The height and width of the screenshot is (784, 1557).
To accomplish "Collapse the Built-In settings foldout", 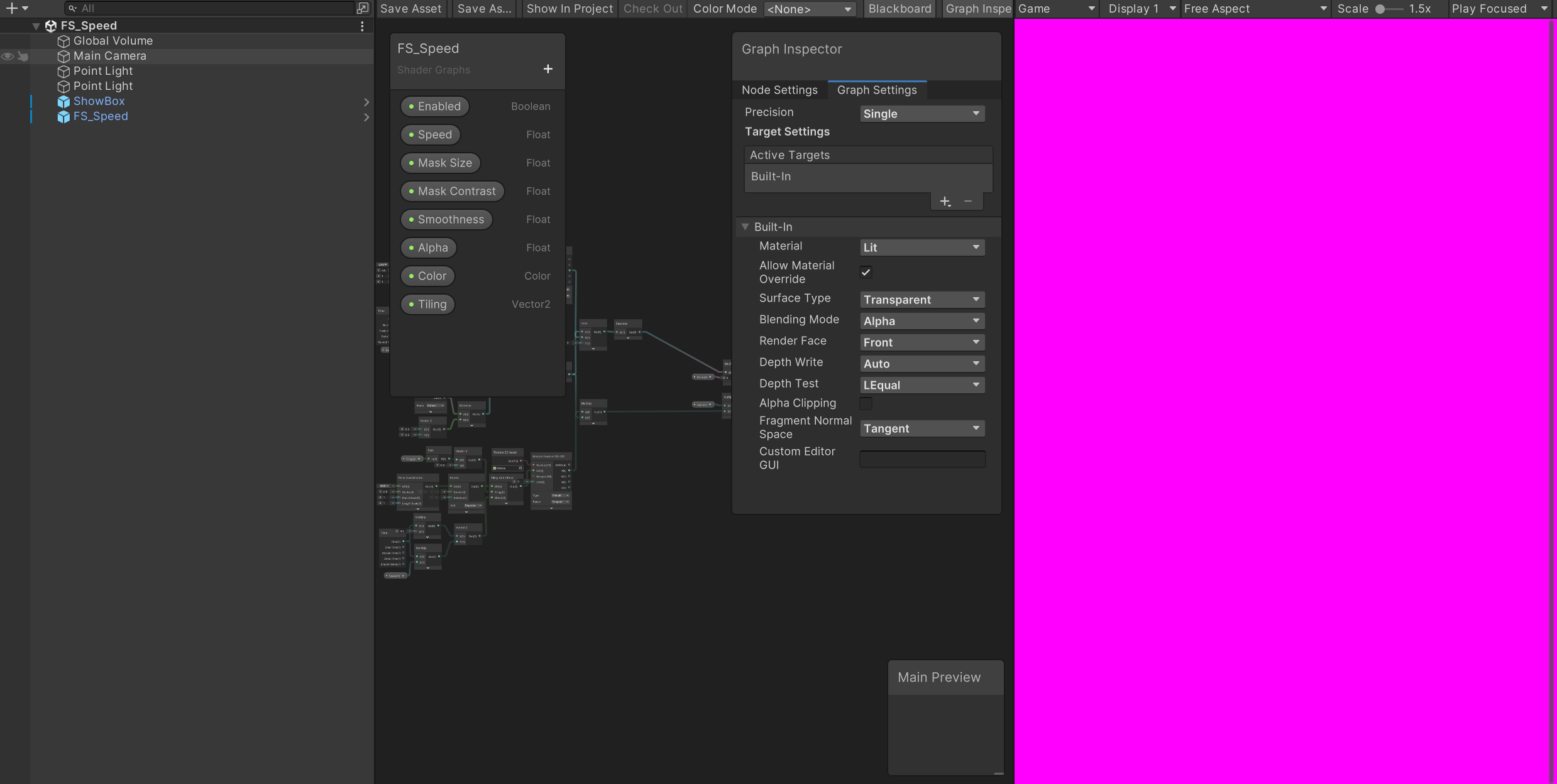I will point(745,227).
